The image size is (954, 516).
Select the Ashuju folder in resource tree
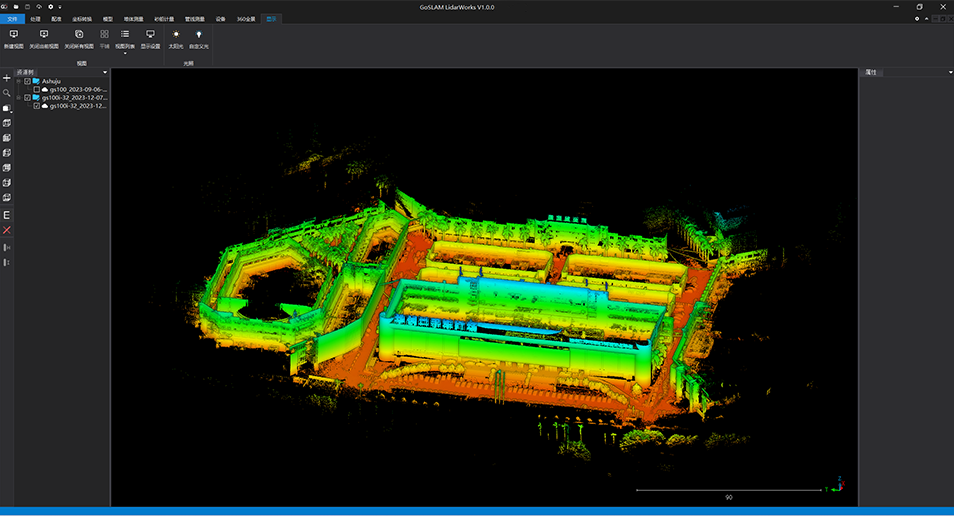click(51, 82)
